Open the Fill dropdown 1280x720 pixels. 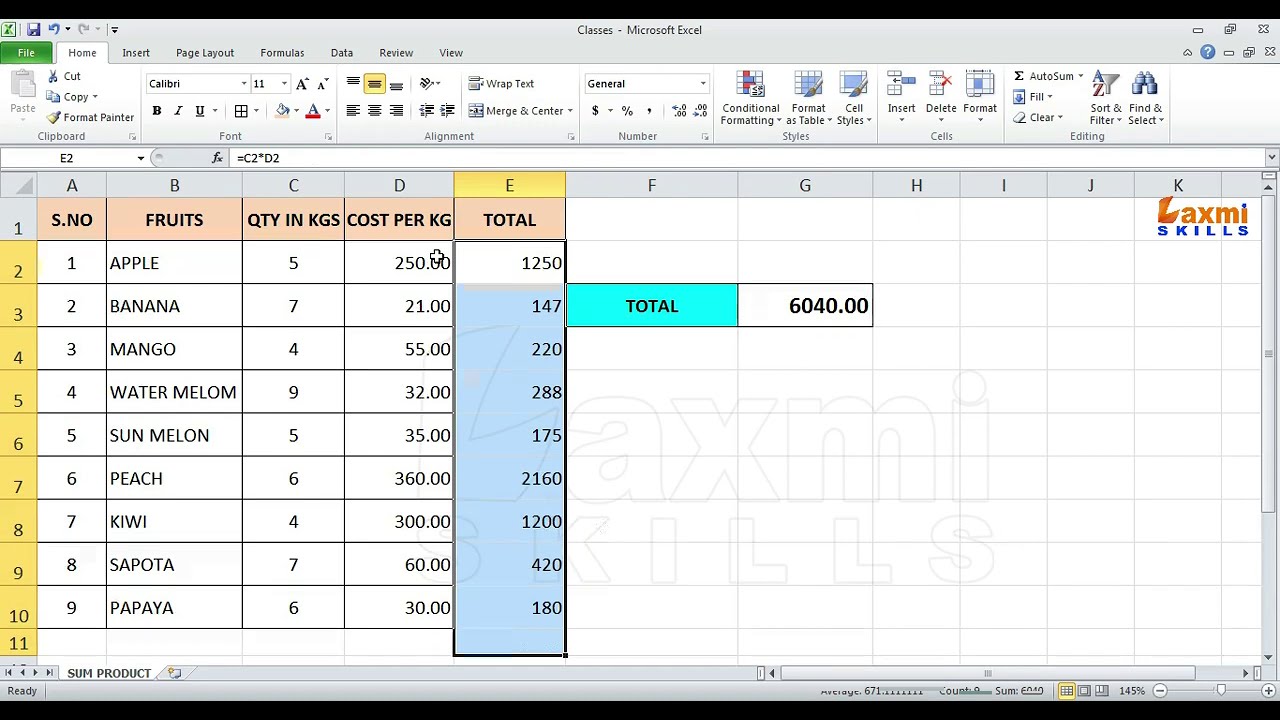[1031, 97]
